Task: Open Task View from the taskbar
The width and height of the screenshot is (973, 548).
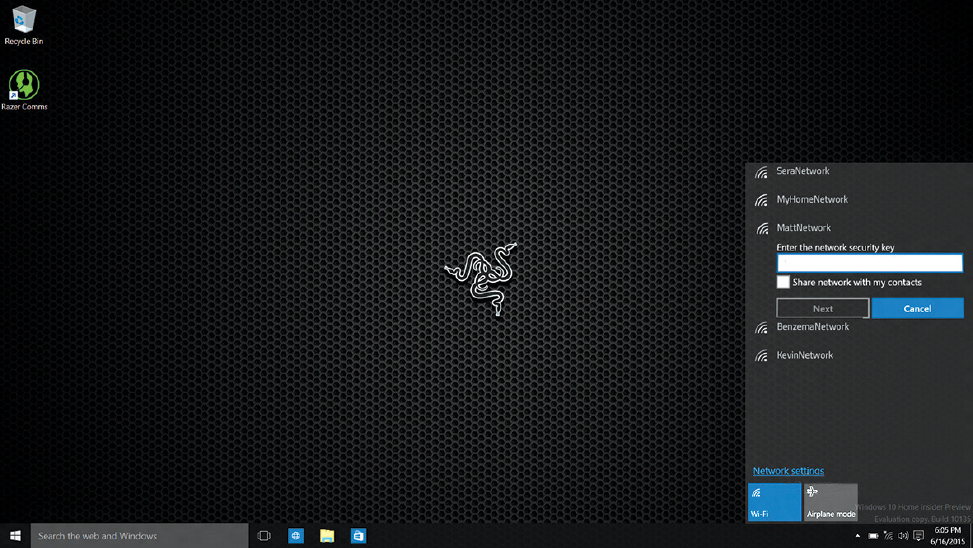Action: point(264,536)
